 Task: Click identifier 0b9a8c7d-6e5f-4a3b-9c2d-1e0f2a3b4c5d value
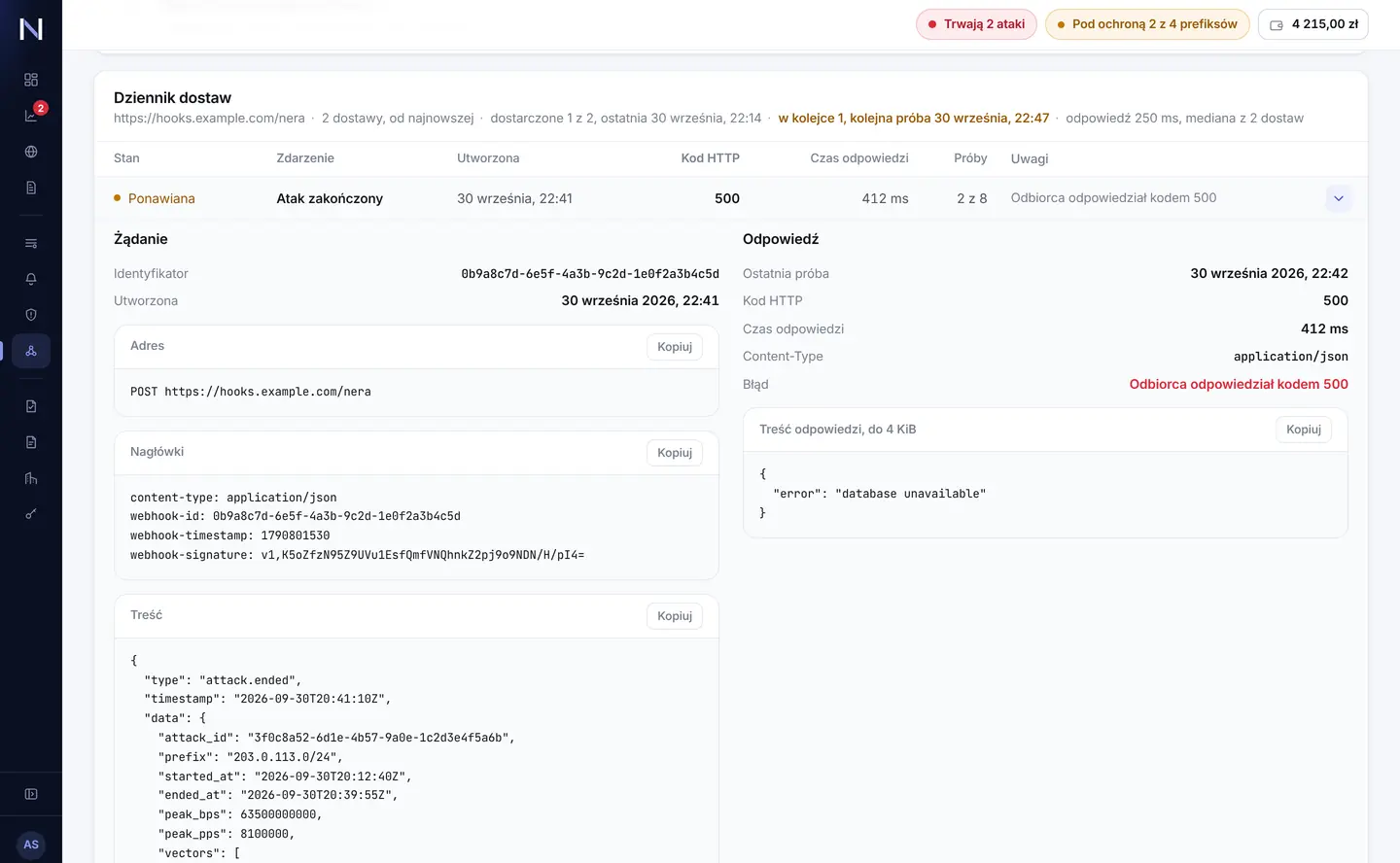590,274
